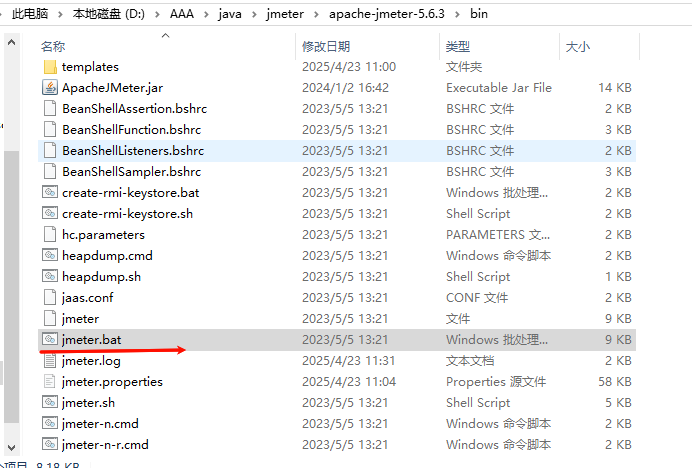Click the heapdump.sh script icon

pyautogui.click(x=50, y=276)
